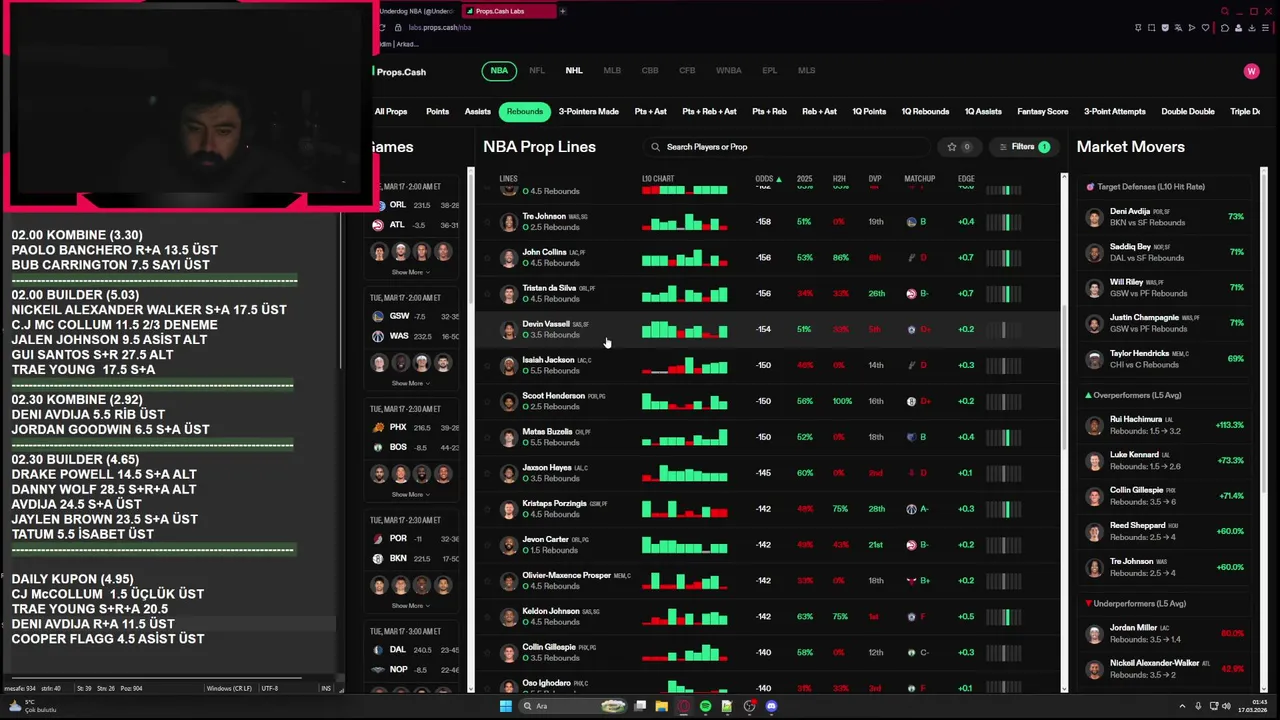Switch to the Points prop category

(x=437, y=112)
